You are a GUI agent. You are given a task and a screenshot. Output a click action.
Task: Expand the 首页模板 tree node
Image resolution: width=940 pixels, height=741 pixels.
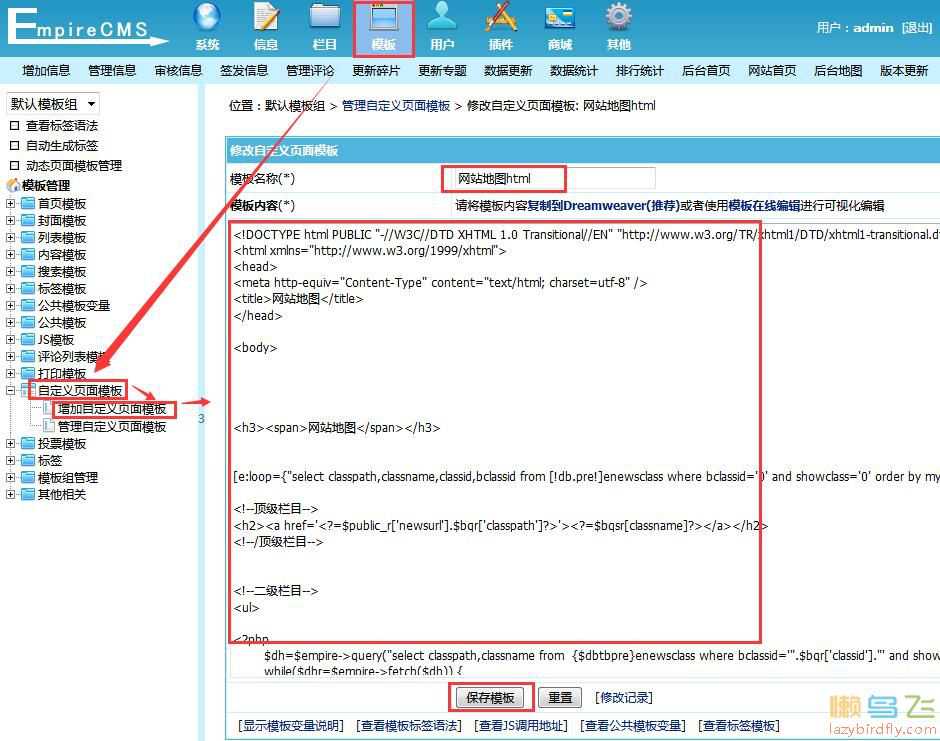pos(10,203)
